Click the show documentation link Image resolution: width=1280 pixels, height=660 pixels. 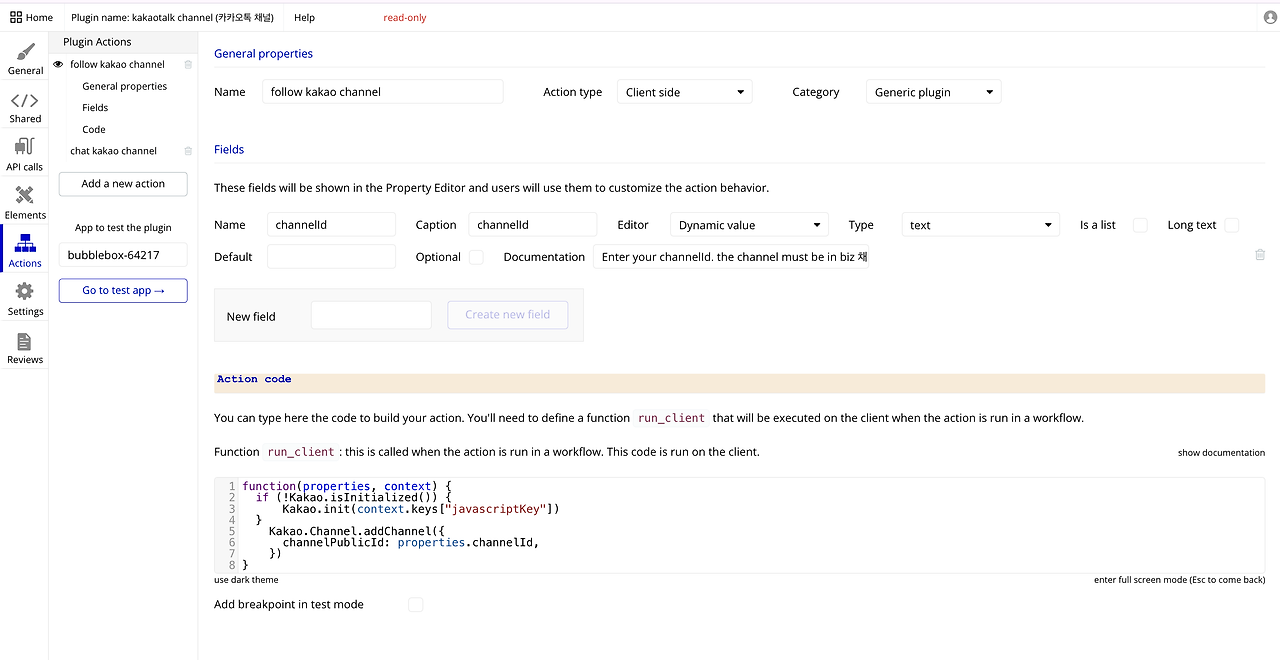coord(1221,453)
